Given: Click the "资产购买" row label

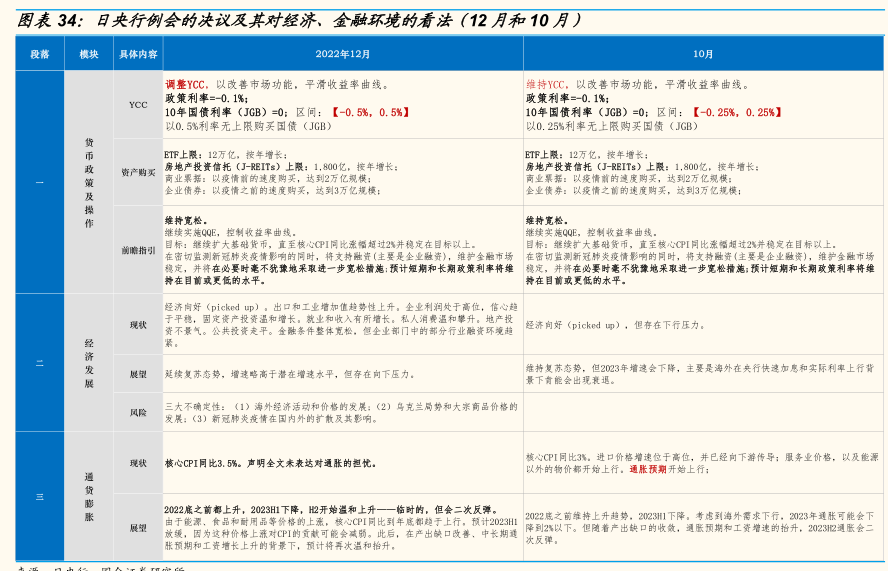Looking at the screenshot, I should click(x=138, y=172).
